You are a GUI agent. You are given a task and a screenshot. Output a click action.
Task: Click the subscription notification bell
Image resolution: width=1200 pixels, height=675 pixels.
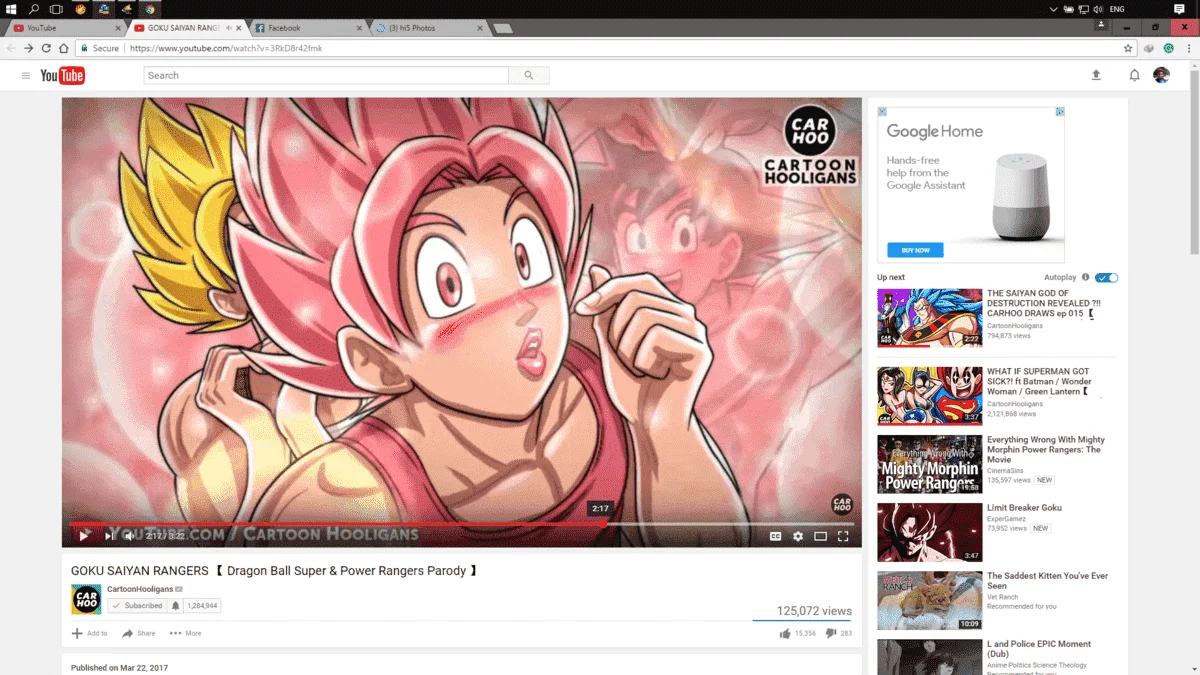[176, 606]
